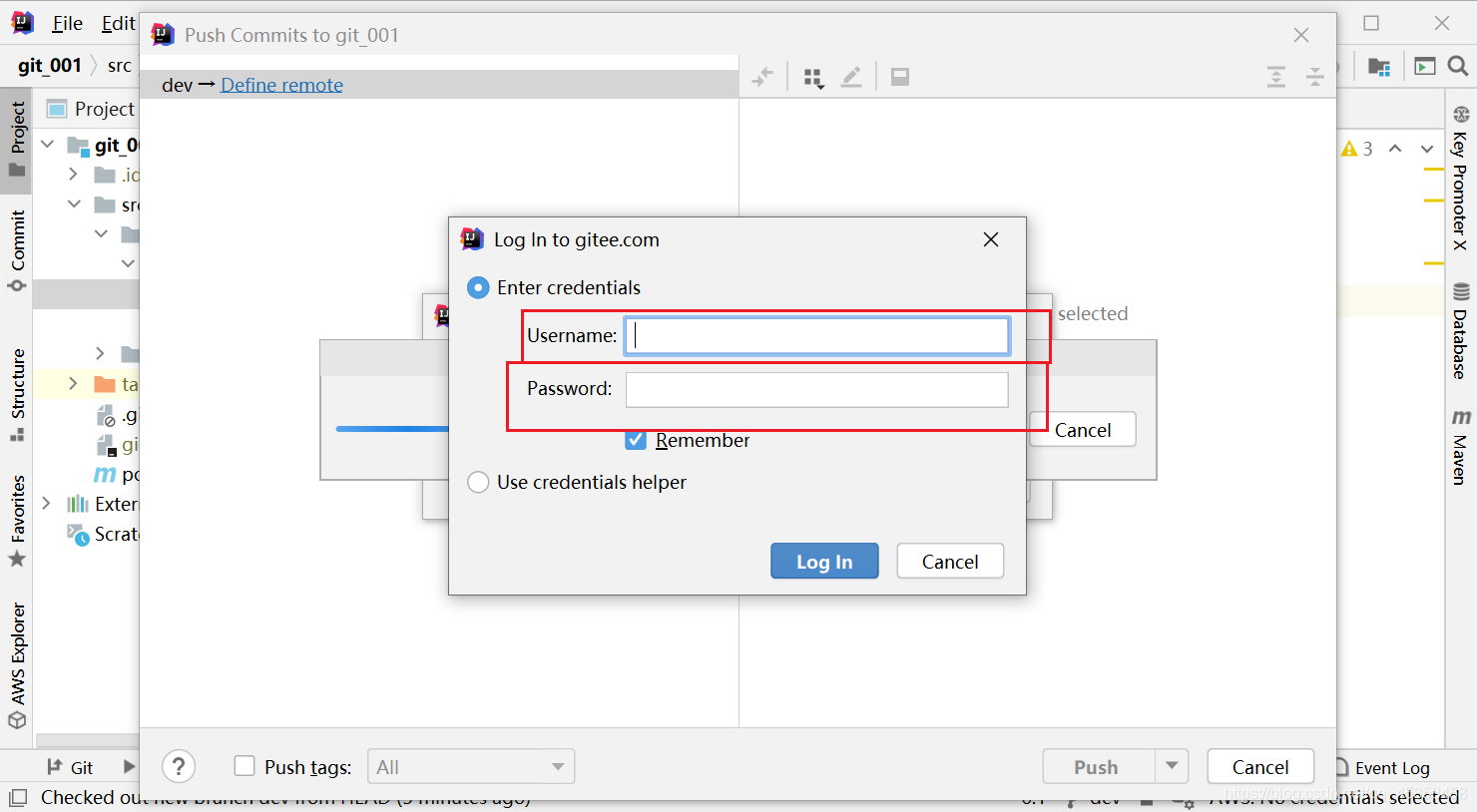
Task: Click the Push button in Push Commits
Action: 1096,767
